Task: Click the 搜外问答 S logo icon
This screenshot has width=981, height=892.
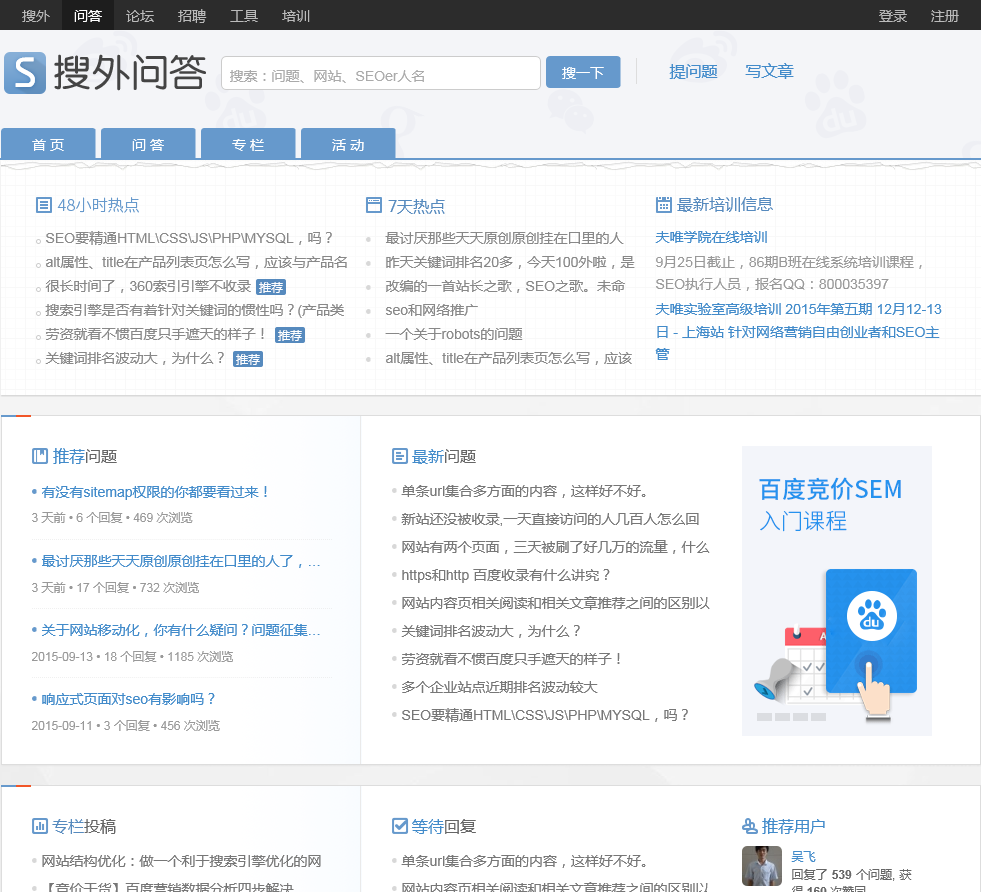Action: coord(25,73)
